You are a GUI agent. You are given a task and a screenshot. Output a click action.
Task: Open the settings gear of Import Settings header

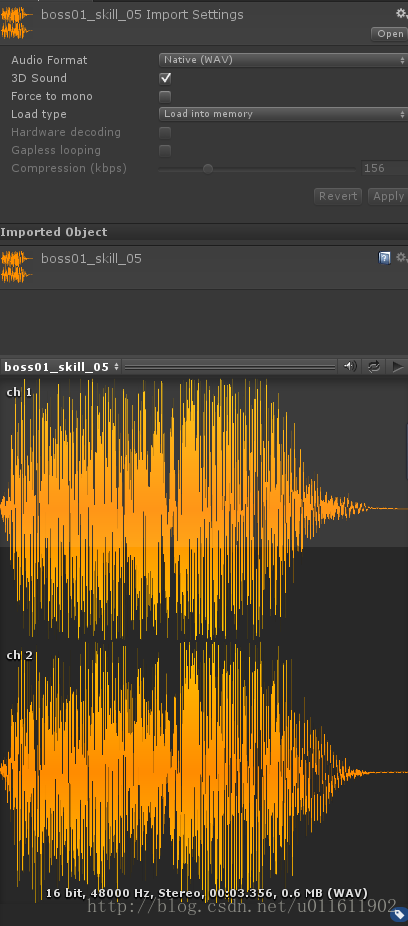click(402, 14)
